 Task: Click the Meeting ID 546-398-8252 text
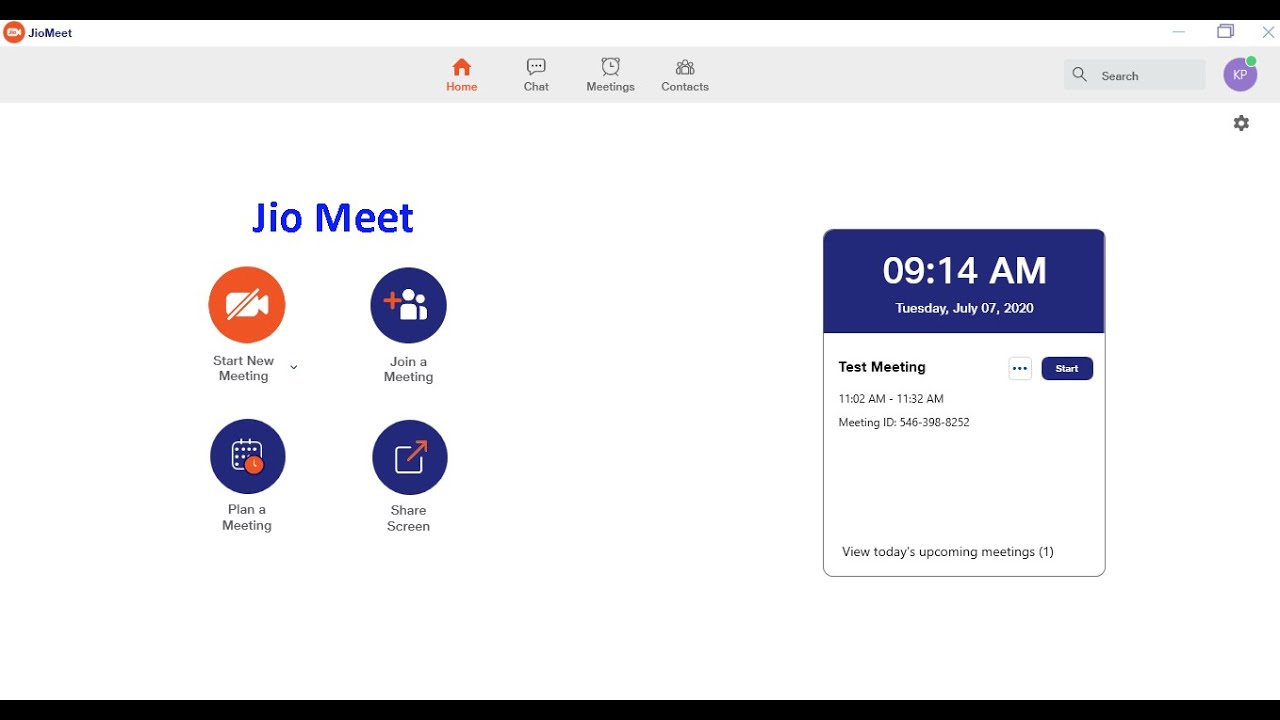904,423
